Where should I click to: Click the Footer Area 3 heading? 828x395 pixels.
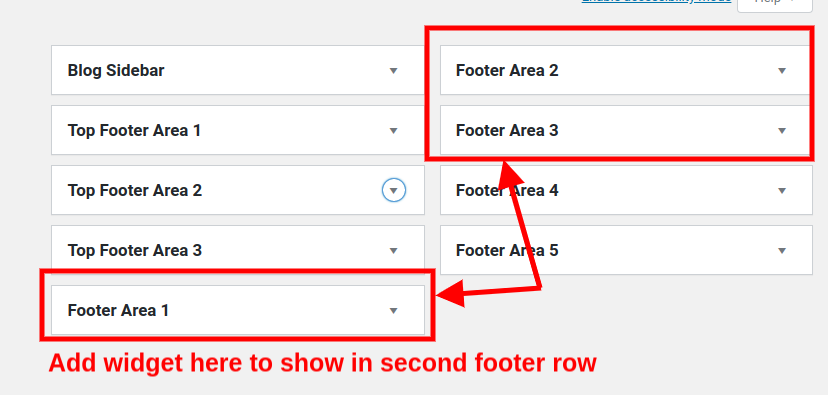click(x=507, y=130)
